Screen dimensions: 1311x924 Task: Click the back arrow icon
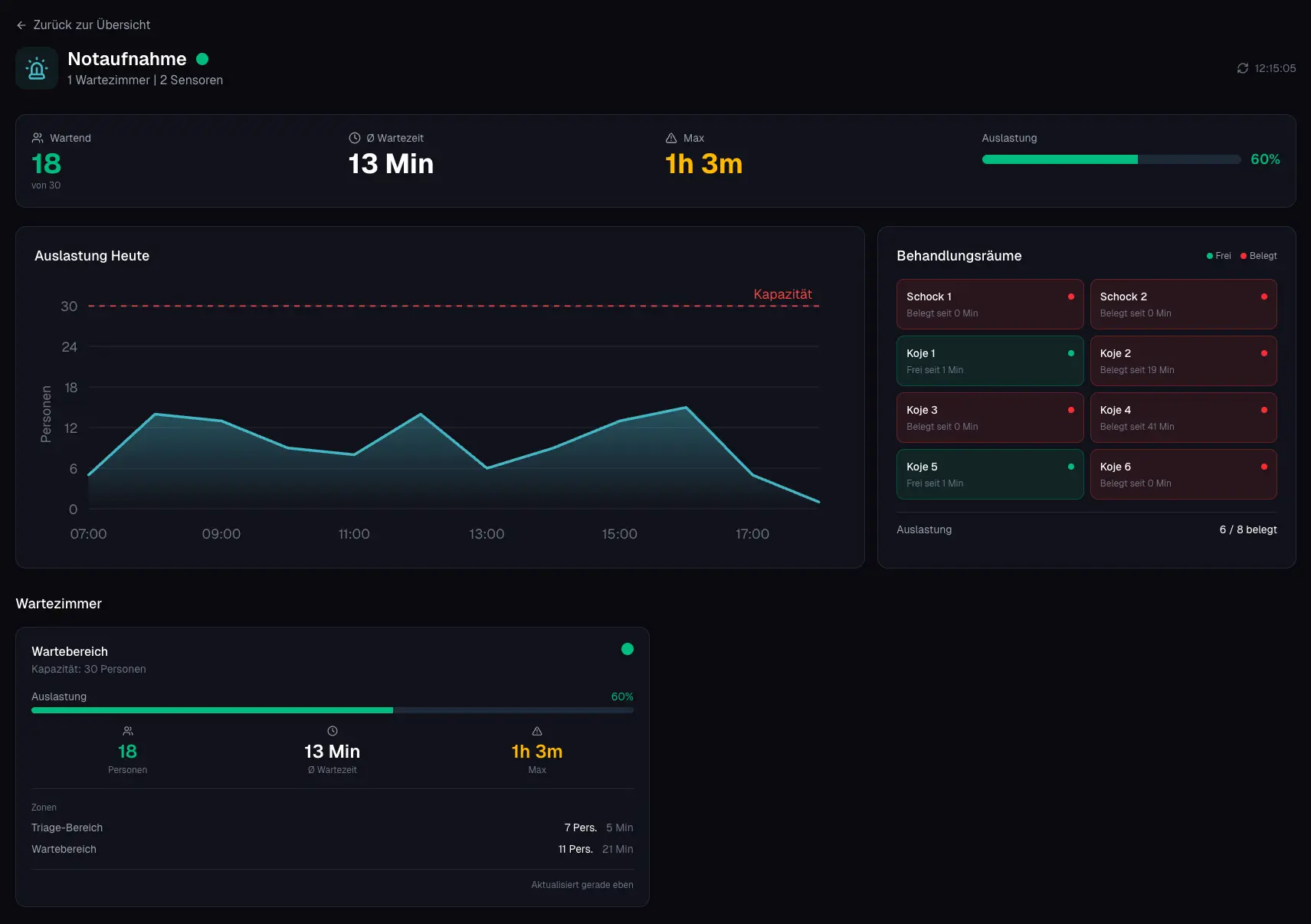click(21, 25)
